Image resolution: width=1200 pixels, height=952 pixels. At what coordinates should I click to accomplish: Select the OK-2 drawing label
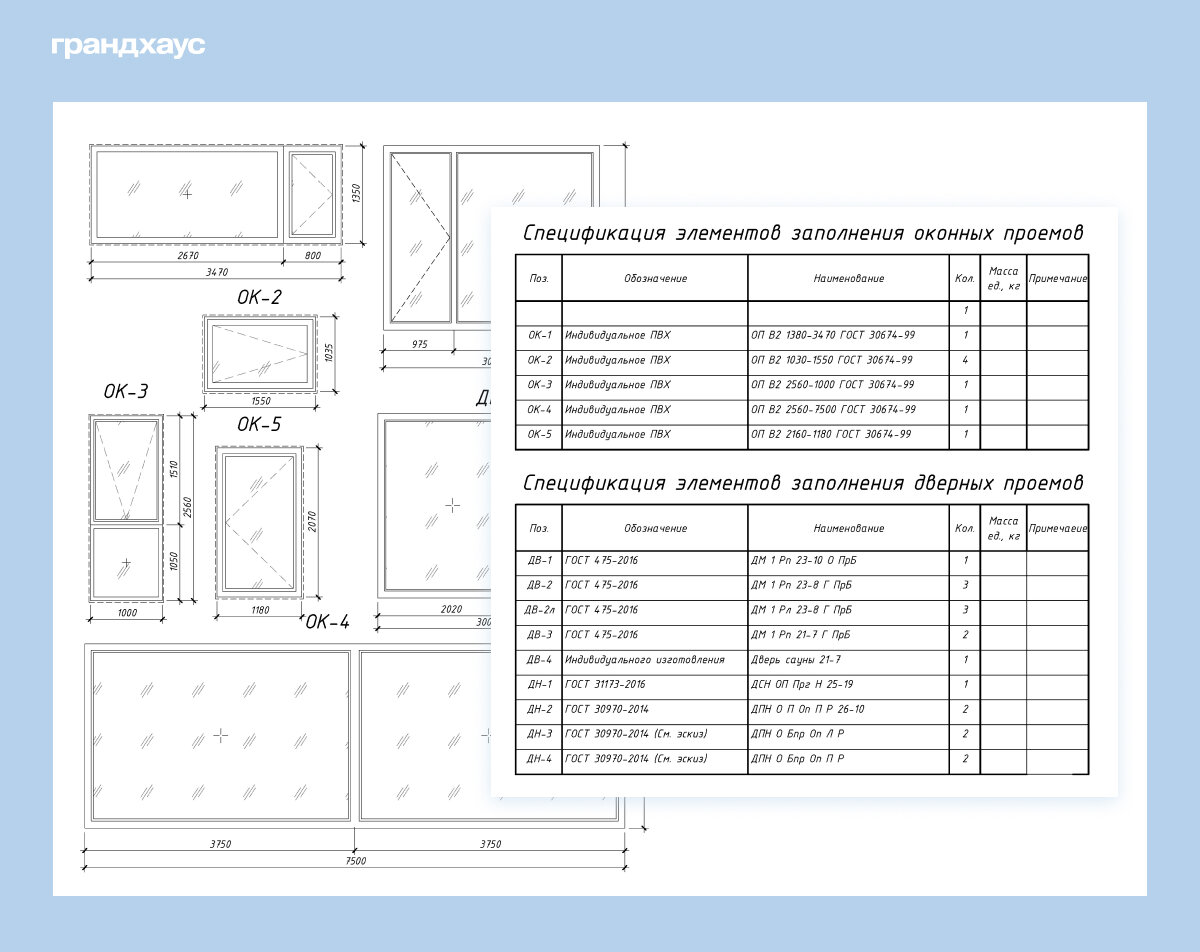[x=259, y=297]
